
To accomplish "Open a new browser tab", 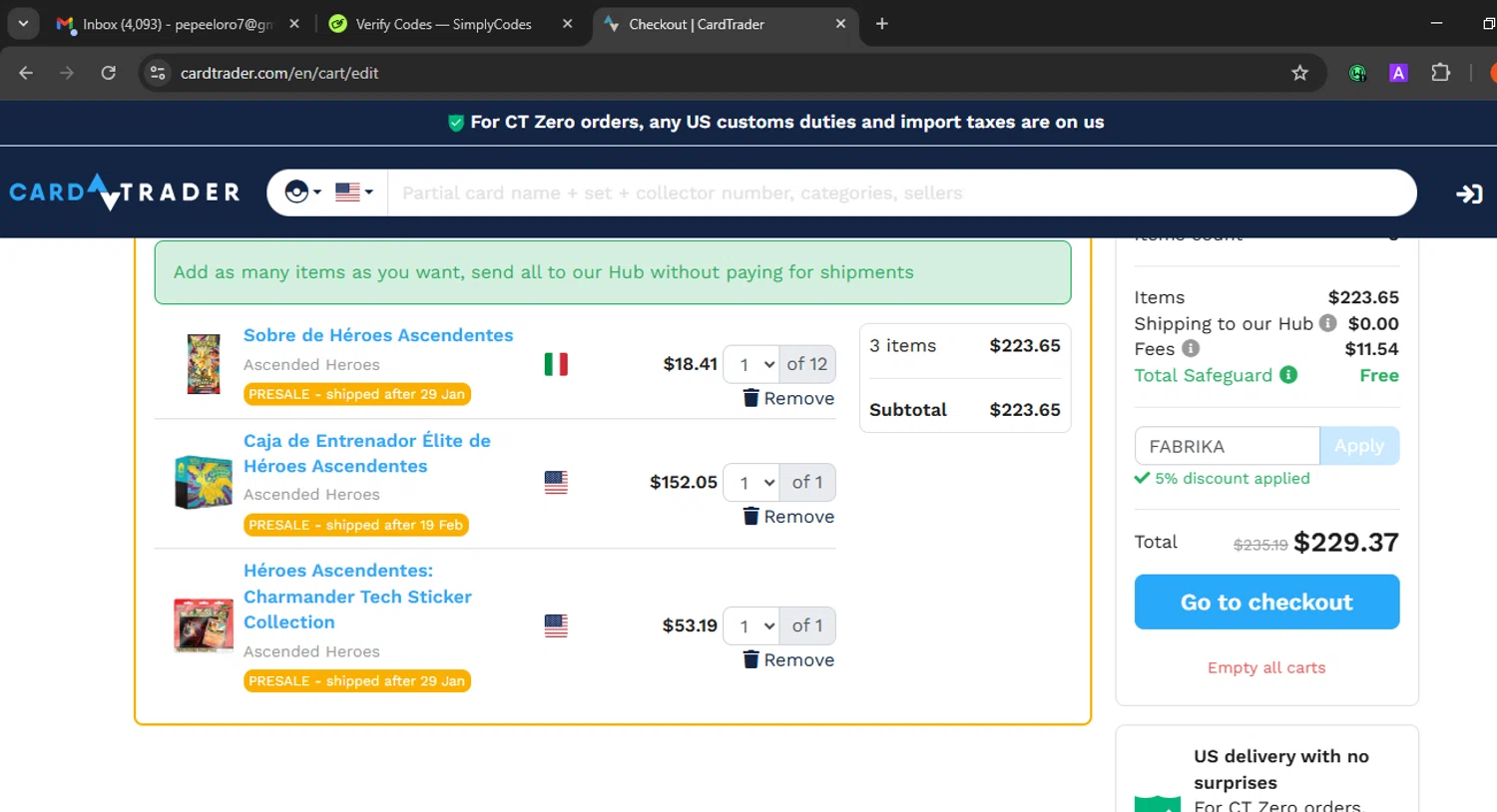I will 882,24.
